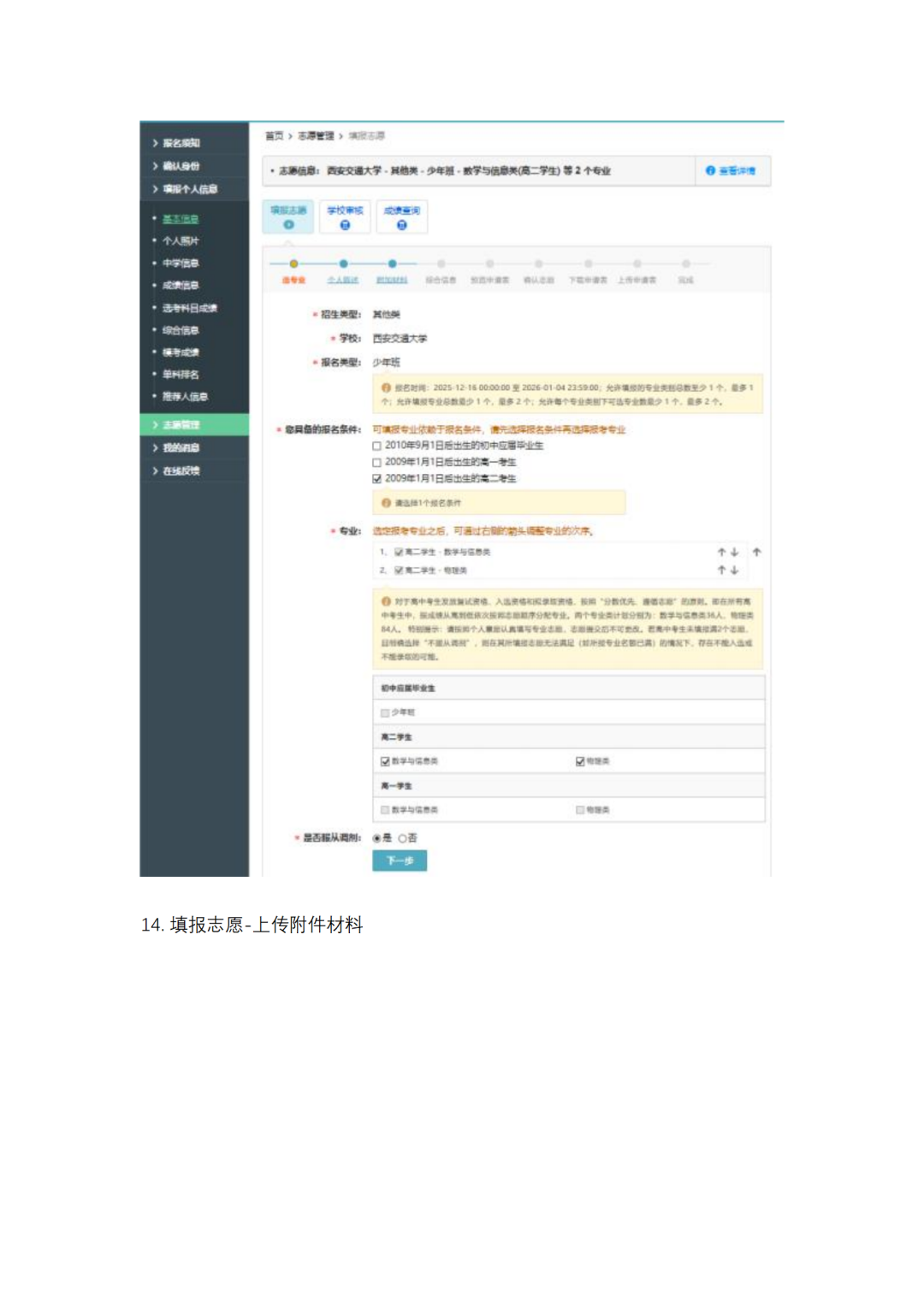Move 物理类 up using the up arrow

(x=720, y=568)
